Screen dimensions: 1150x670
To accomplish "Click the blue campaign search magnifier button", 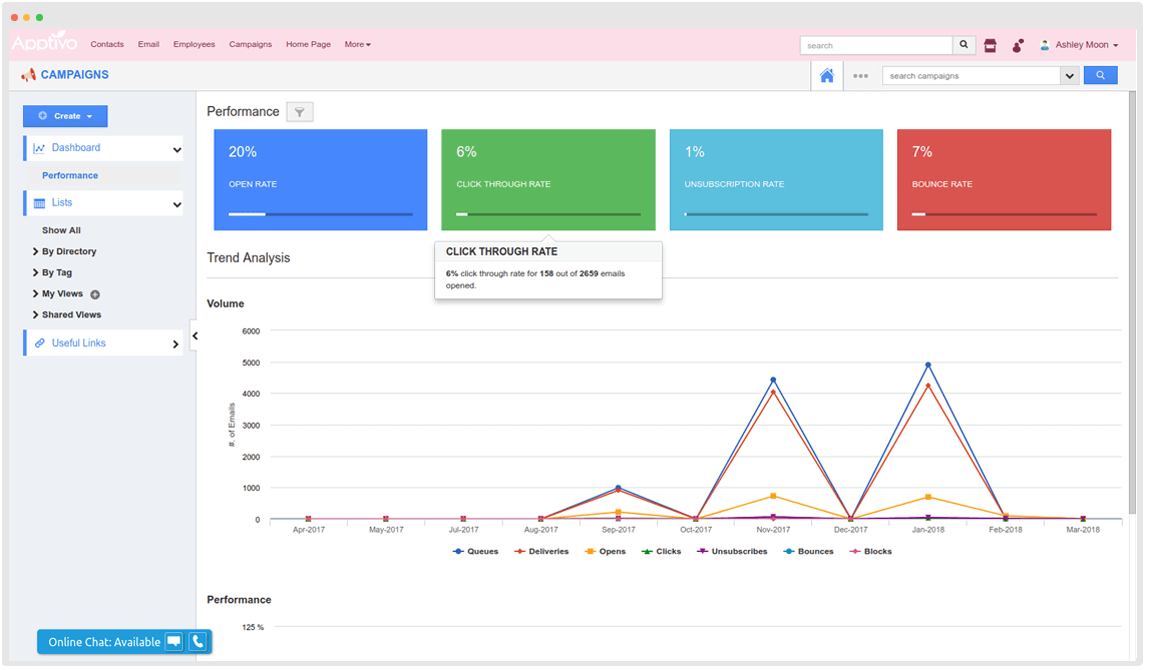I will (1100, 76).
